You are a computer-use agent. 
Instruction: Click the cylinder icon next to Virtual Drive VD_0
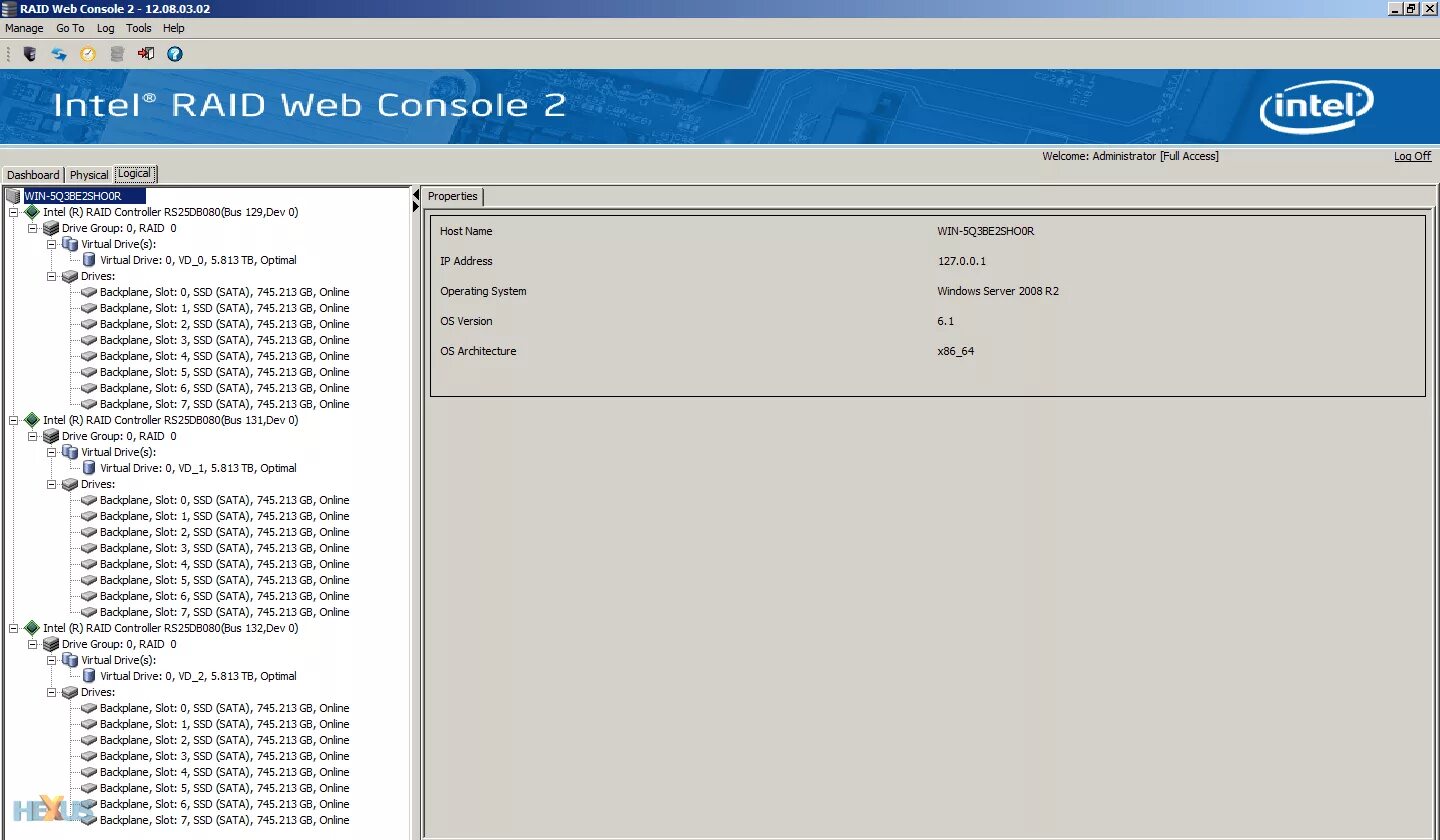[89, 260]
